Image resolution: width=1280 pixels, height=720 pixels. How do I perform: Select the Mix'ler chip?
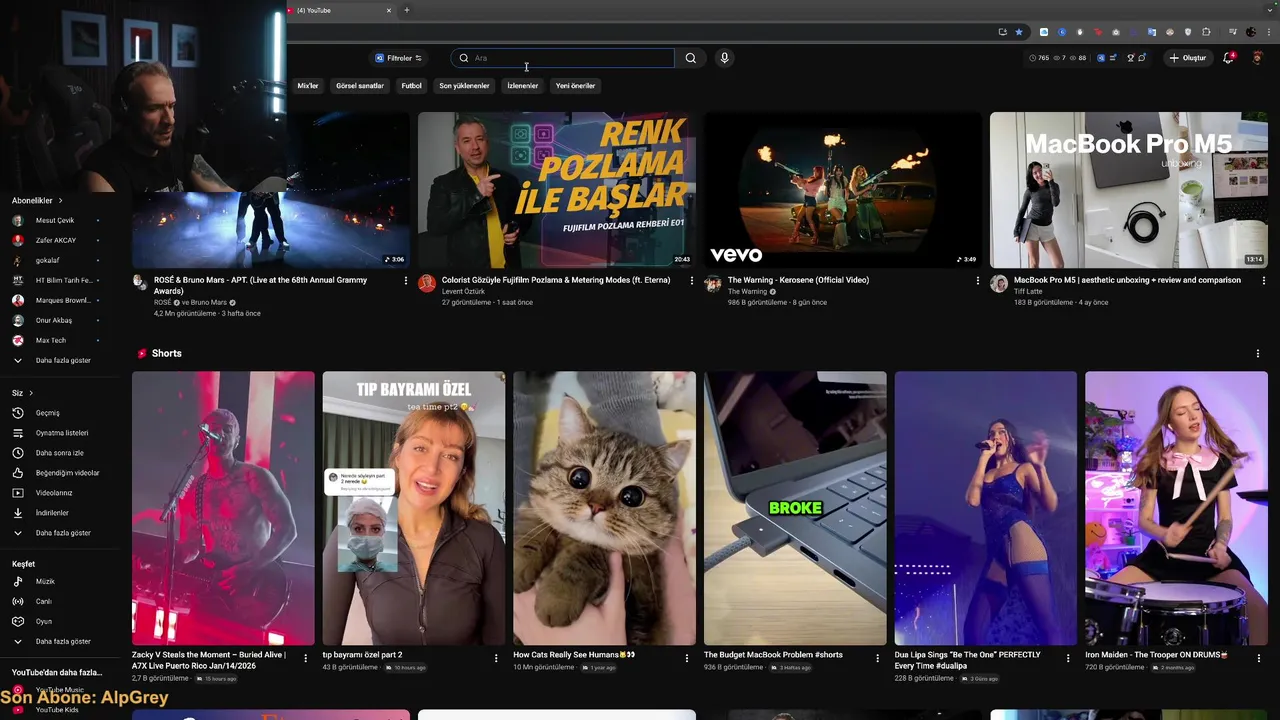click(308, 86)
